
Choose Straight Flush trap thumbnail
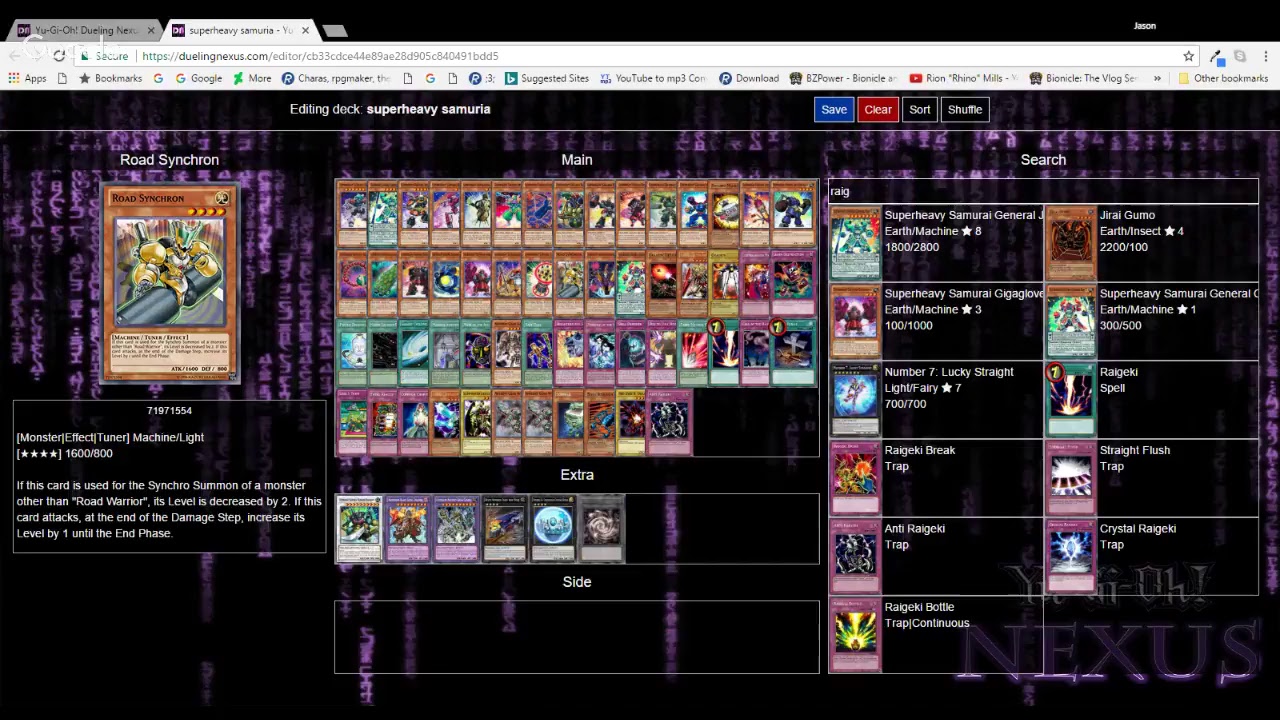1070,478
